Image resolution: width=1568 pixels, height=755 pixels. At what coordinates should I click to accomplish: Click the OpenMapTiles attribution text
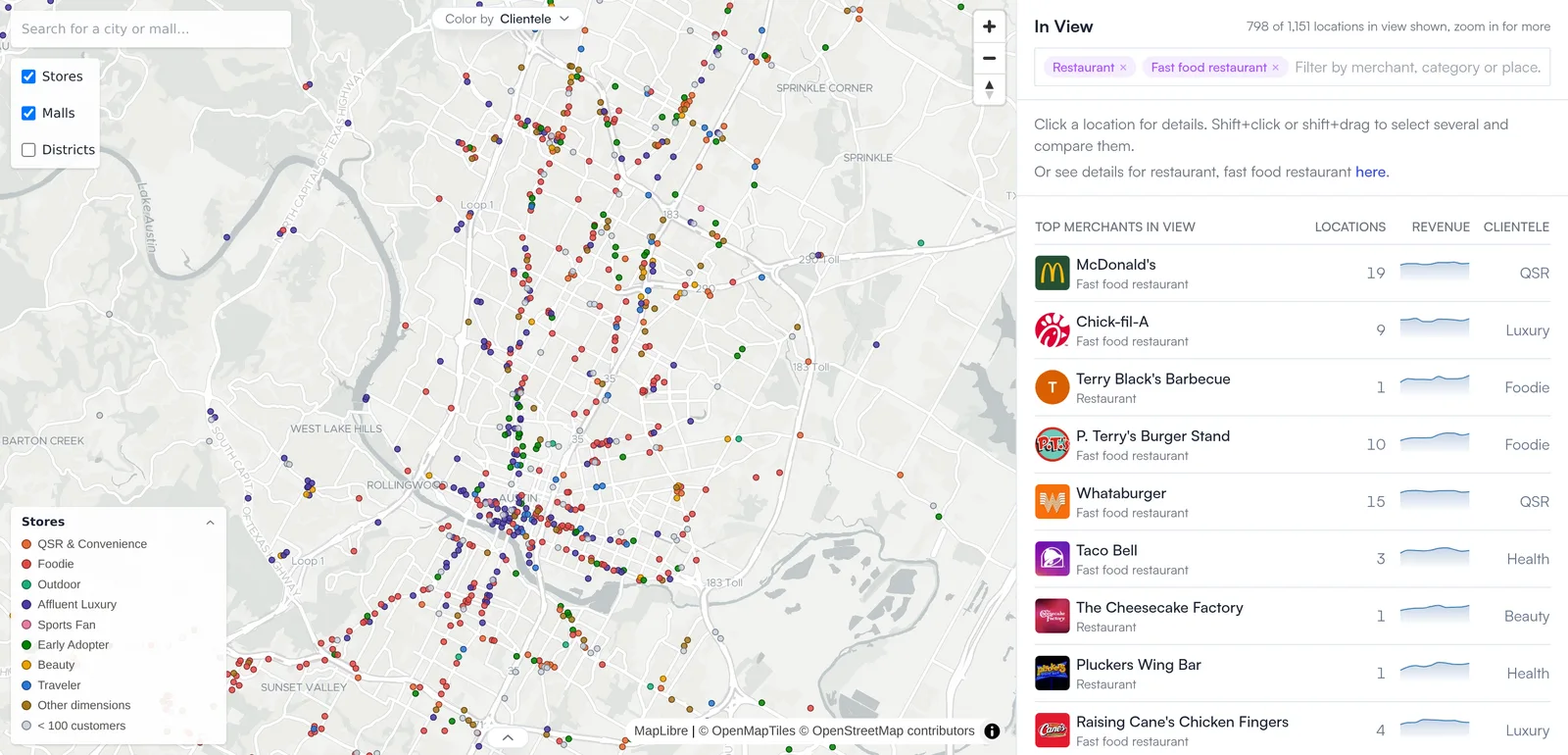747,730
